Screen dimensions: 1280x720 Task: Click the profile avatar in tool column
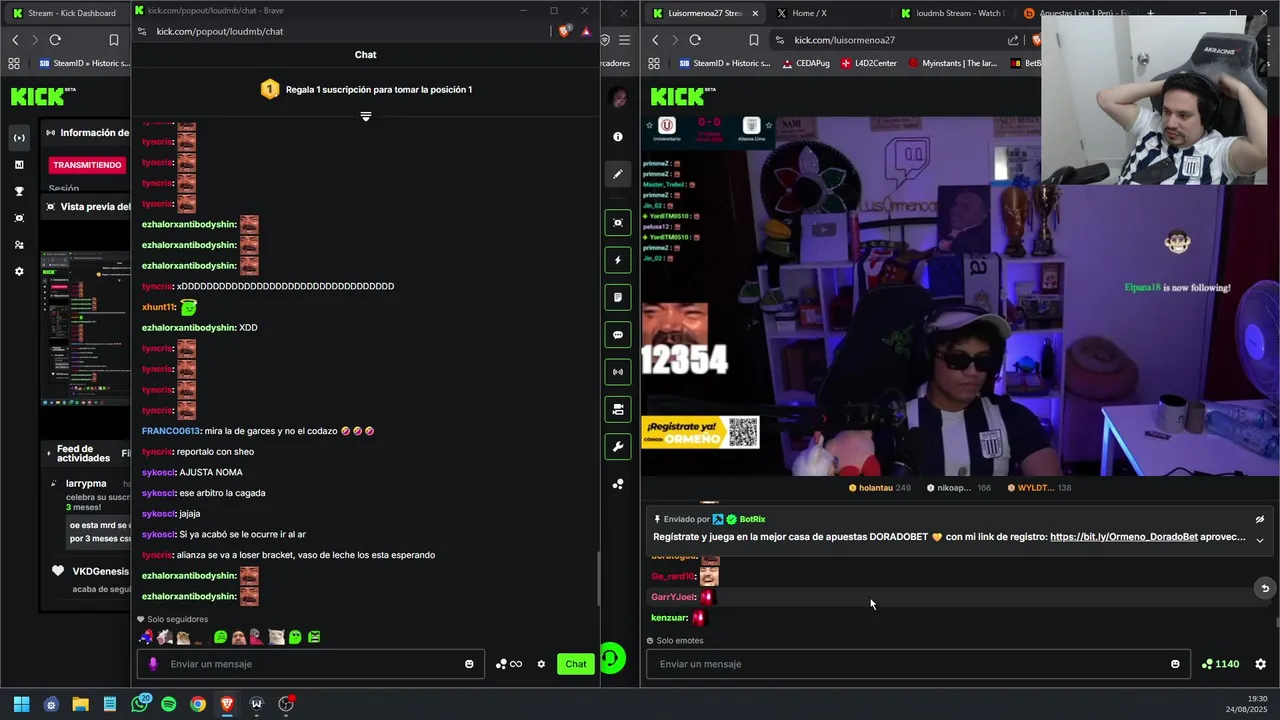click(618, 97)
